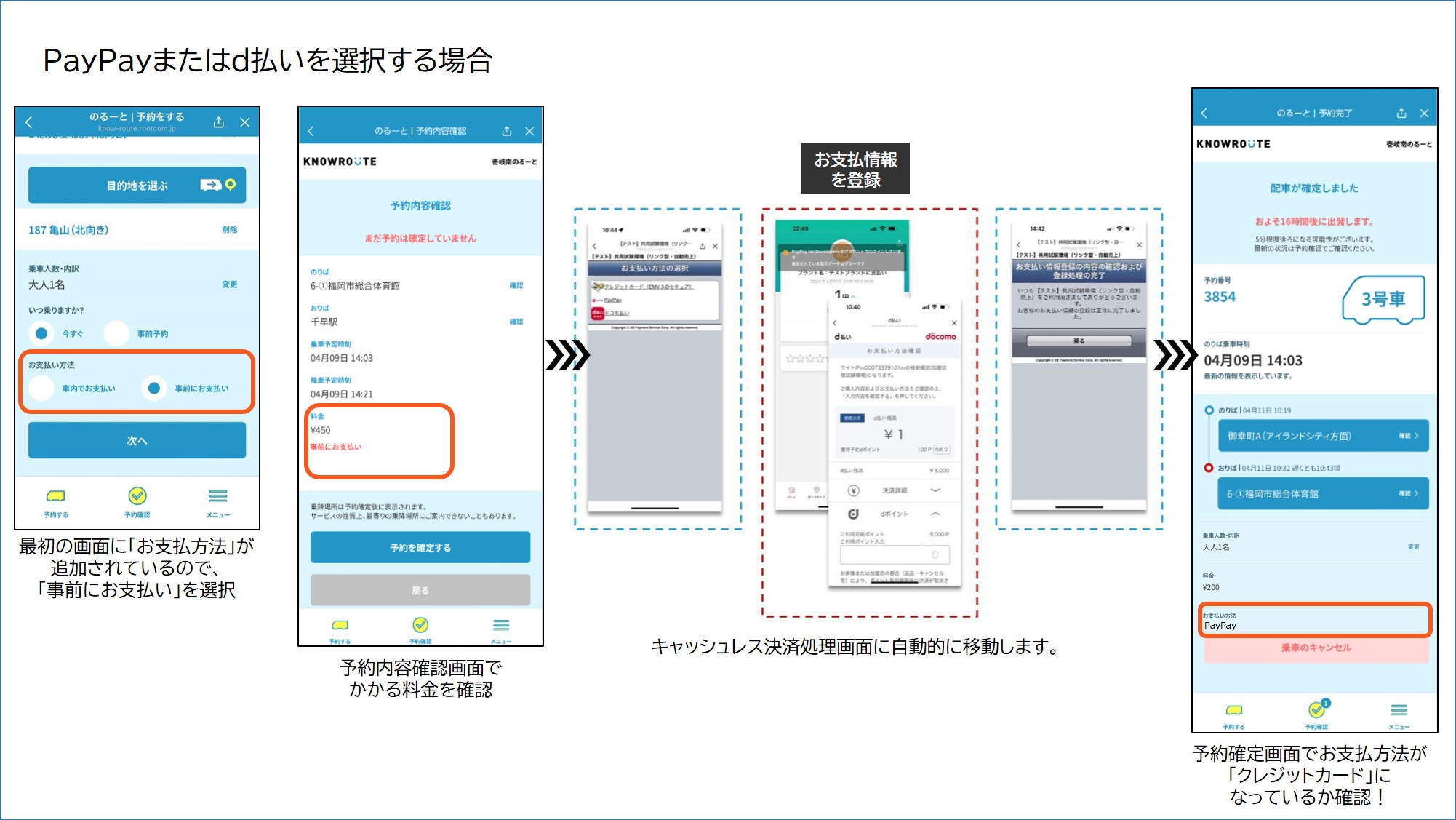The width and height of the screenshot is (1456, 820).
Task: Close 予約完了 screen with X icon
Action: (1424, 113)
